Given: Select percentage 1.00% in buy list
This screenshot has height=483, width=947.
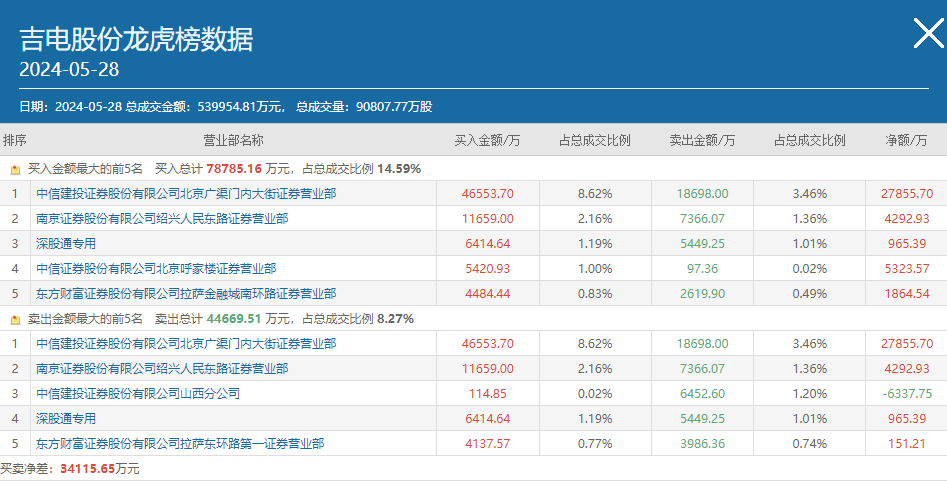Looking at the screenshot, I should tap(595, 269).
